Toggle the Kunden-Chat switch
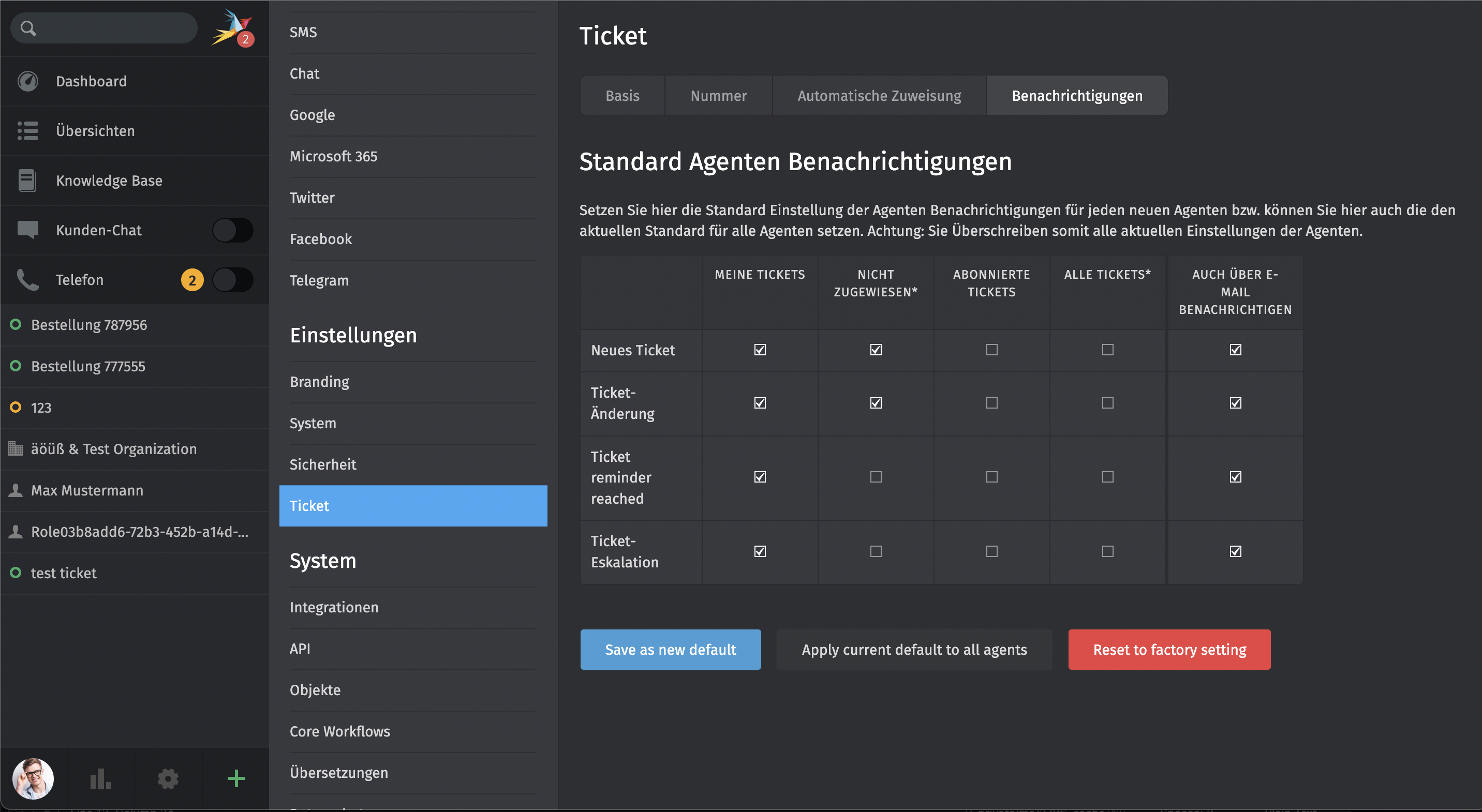The width and height of the screenshot is (1482, 812). click(232, 230)
